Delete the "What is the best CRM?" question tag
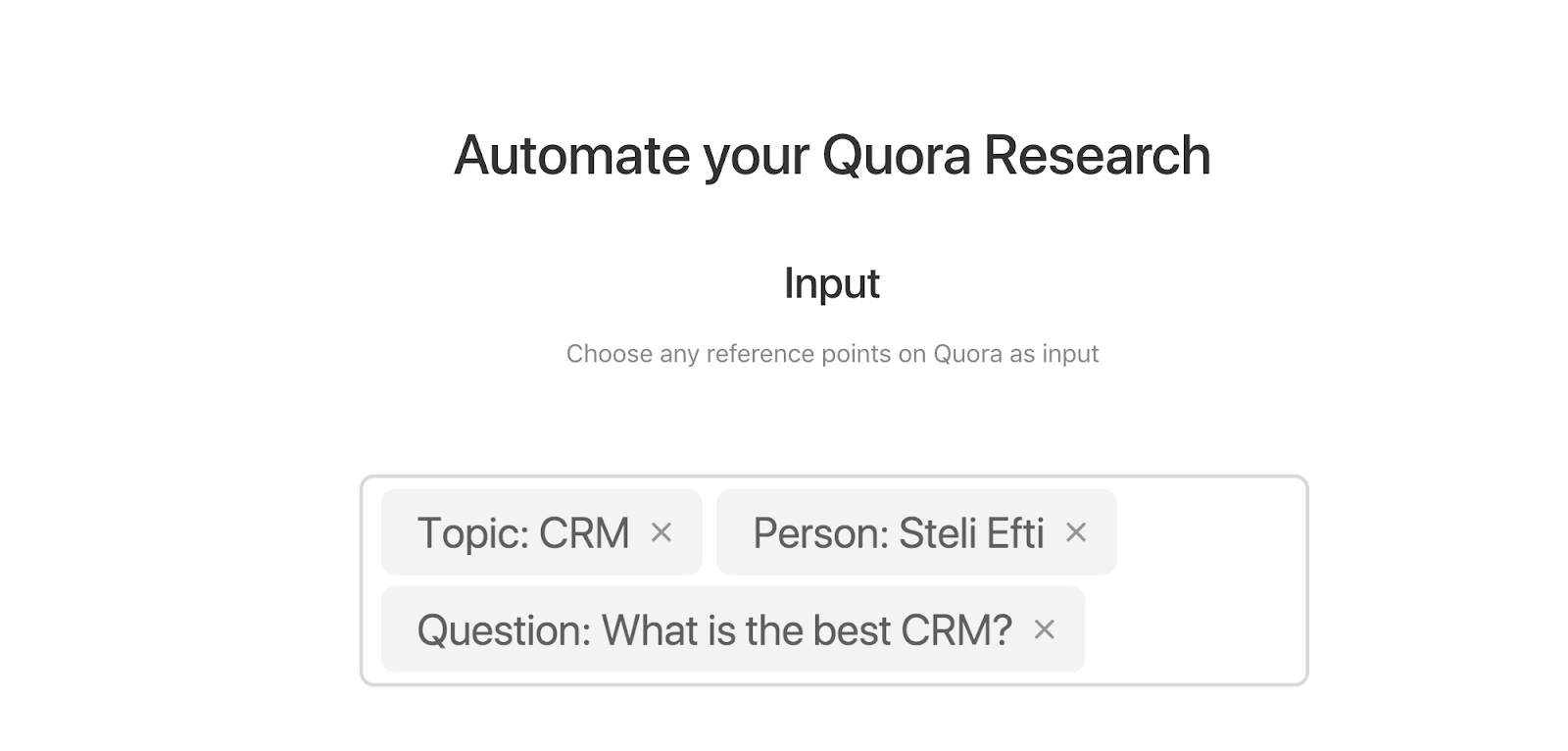 (x=1045, y=629)
